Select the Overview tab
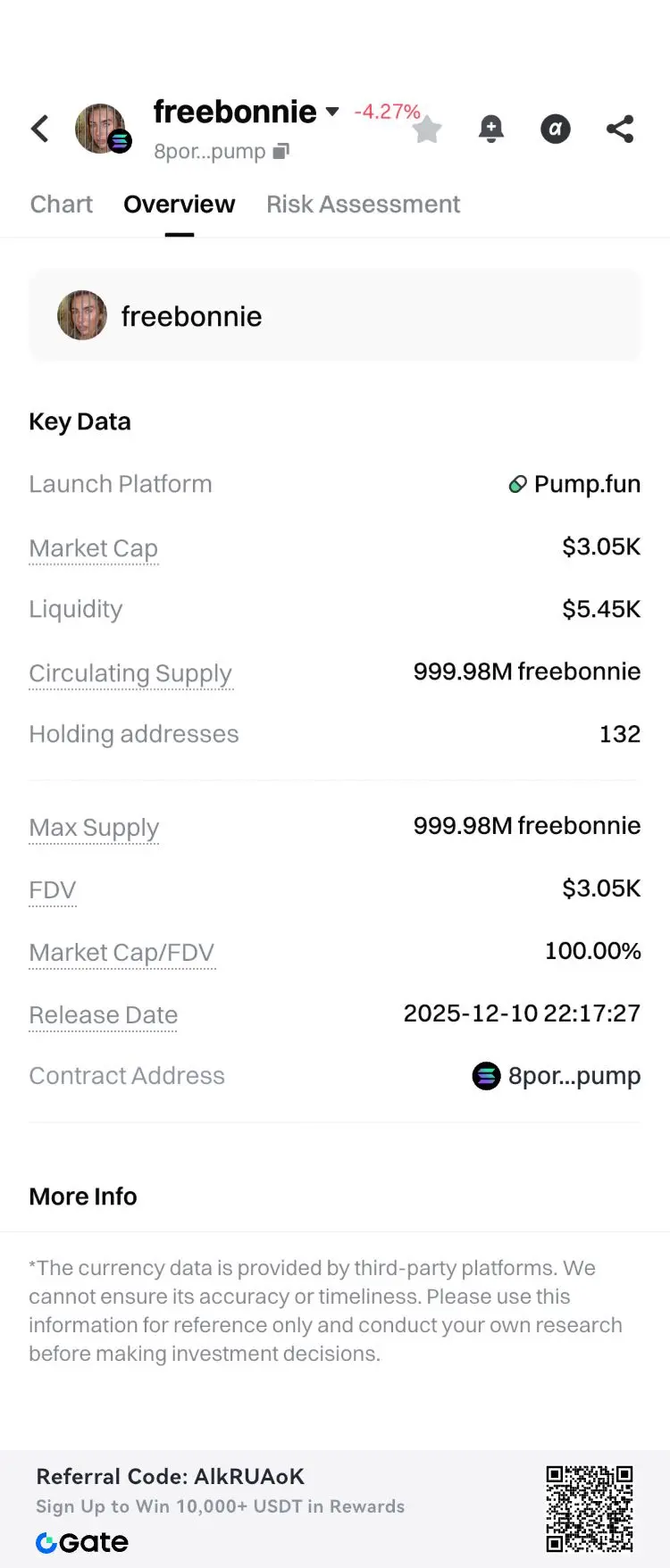Viewport: 670px width, 1568px height. tap(179, 204)
